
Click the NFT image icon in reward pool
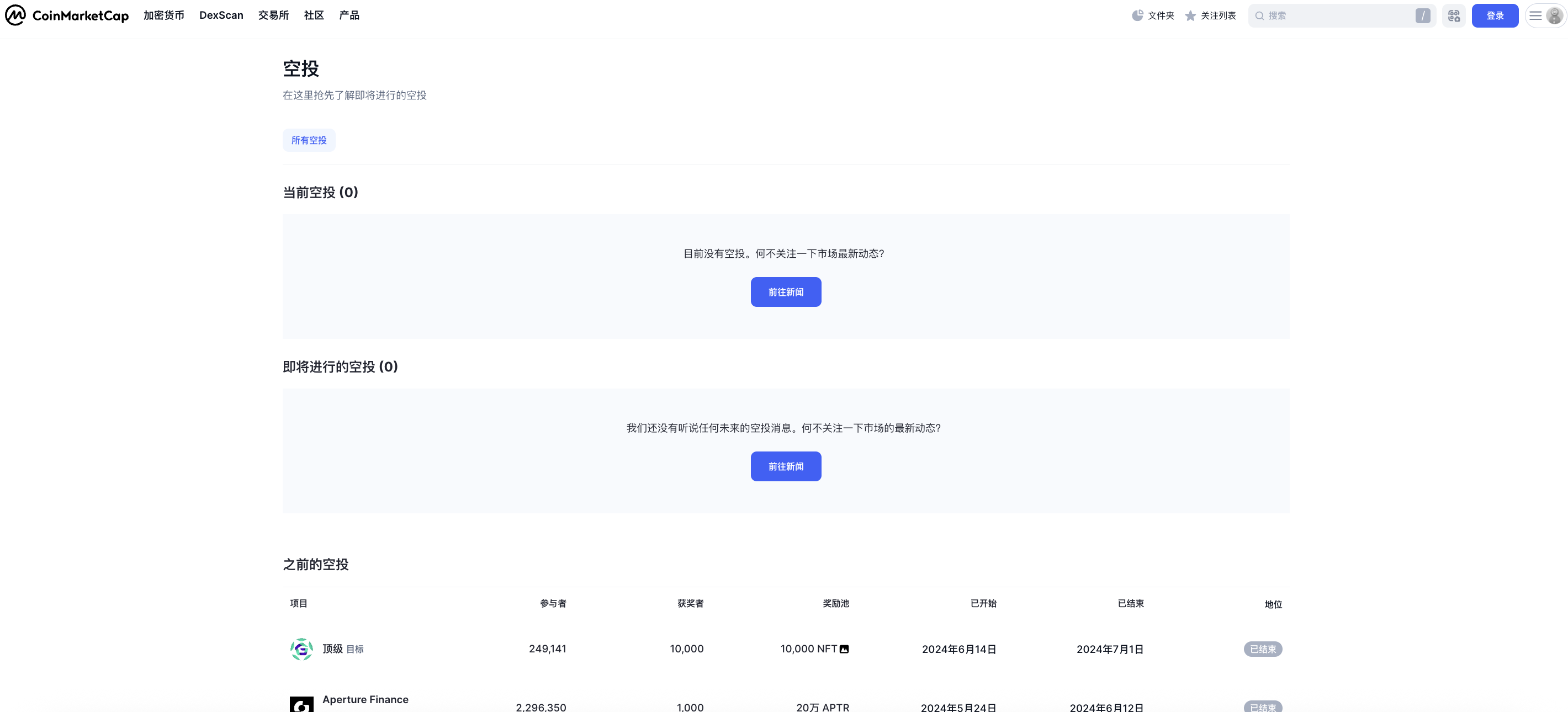click(844, 649)
